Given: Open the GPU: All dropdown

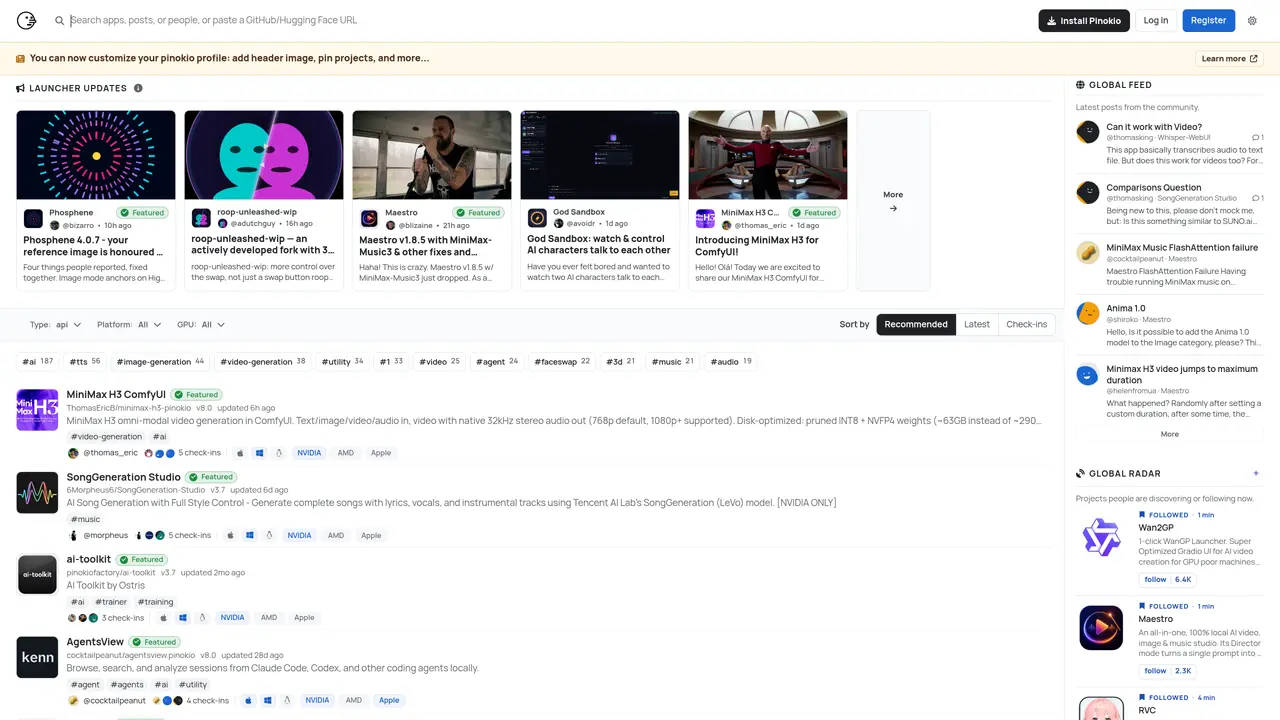Looking at the screenshot, I should (201, 324).
